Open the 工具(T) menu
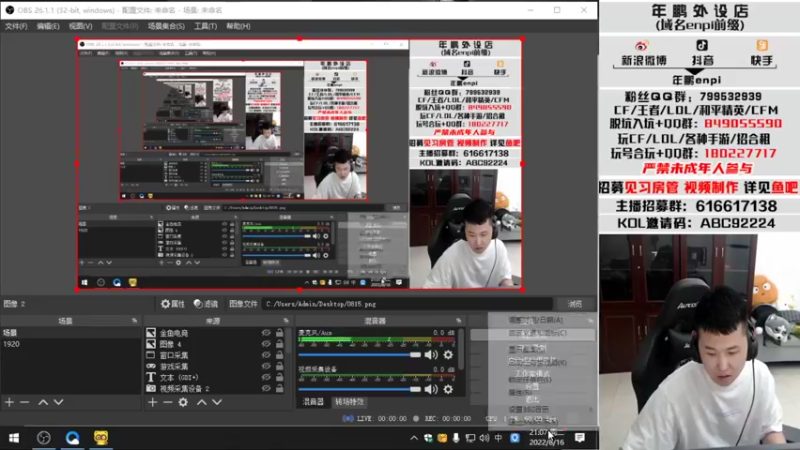Viewport: 800px width, 450px height. tap(206, 26)
